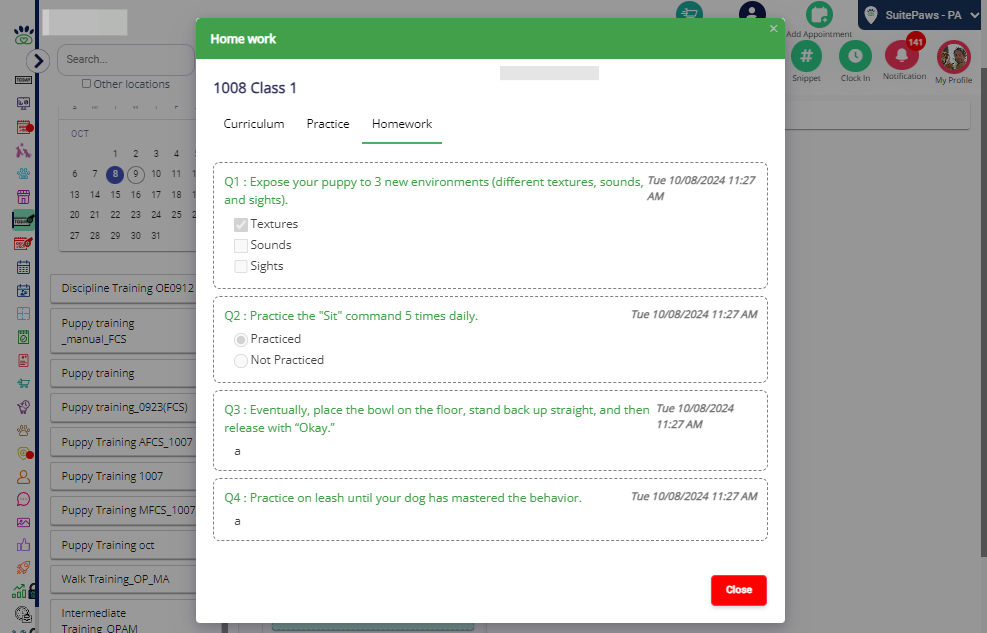The height and width of the screenshot is (633, 987).
Task: Click the Snippet hashtag icon
Action: pyautogui.click(x=806, y=57)
